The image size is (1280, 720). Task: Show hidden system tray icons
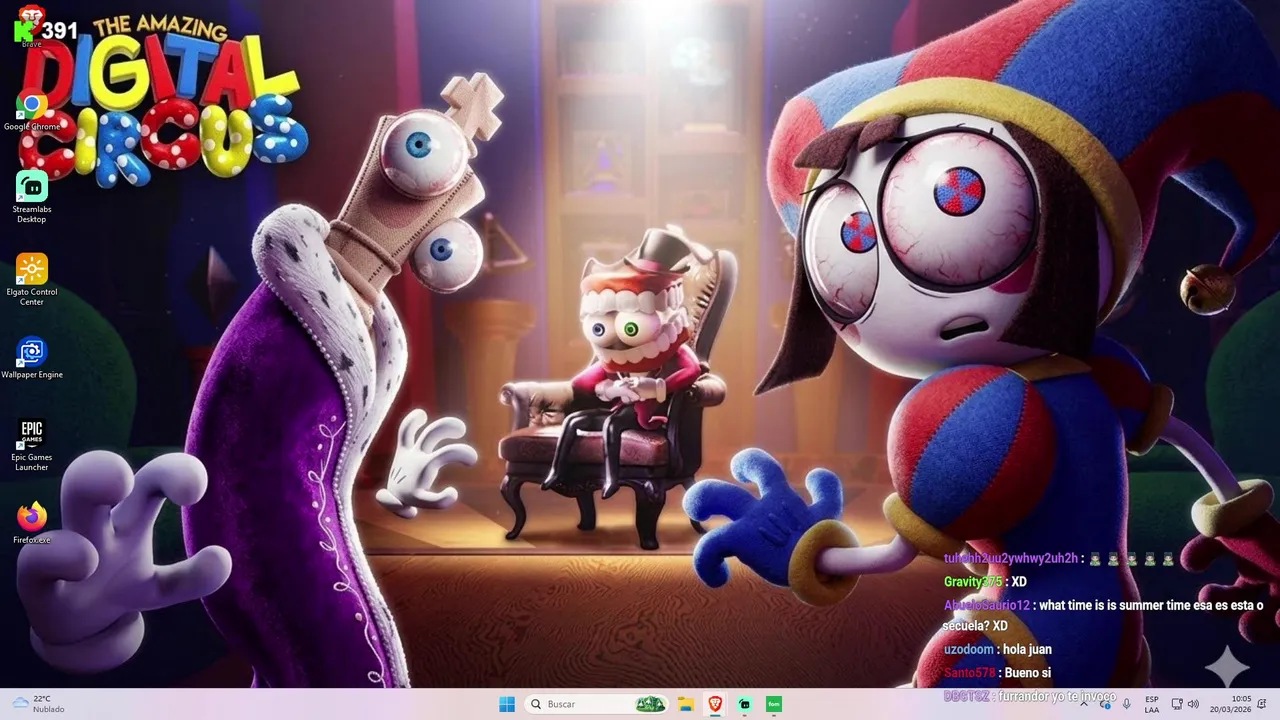point(1084,704)
